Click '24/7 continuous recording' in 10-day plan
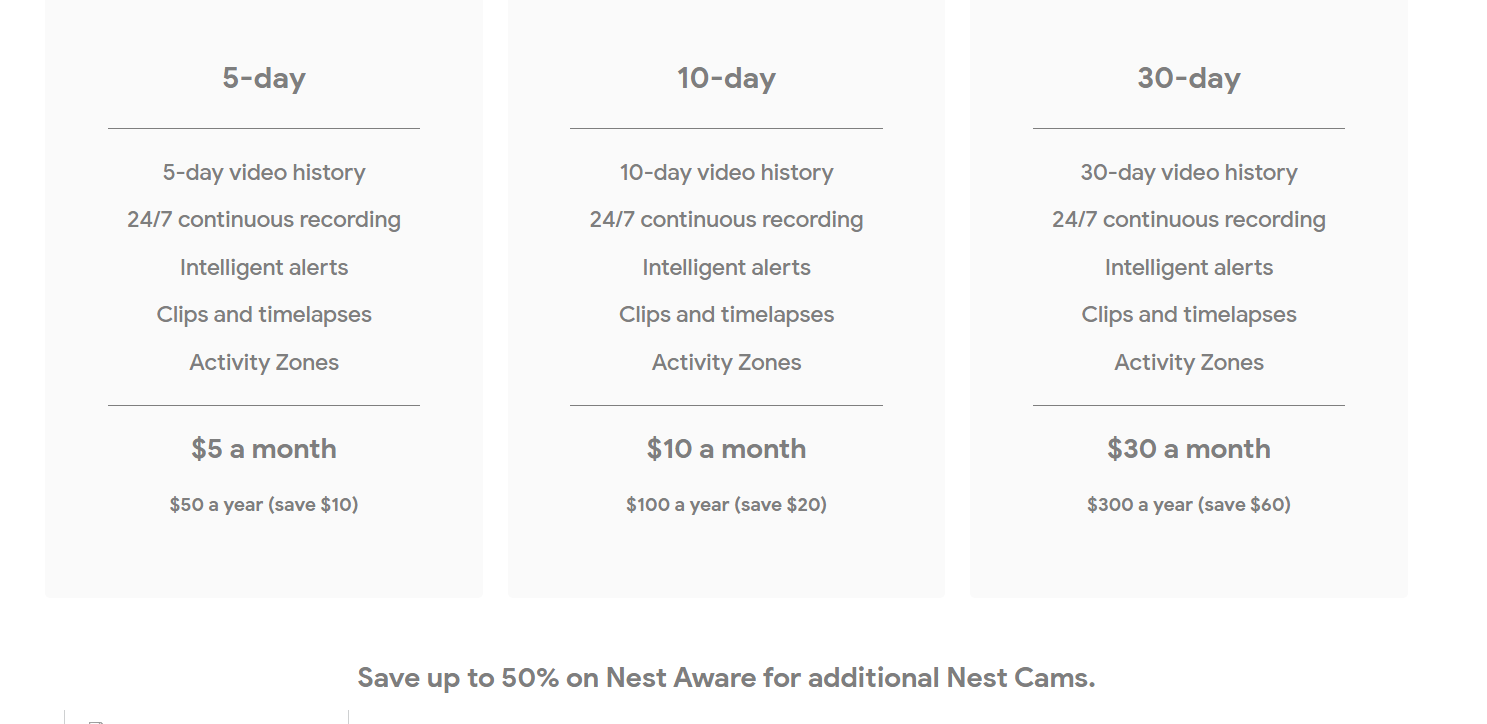 [x=726, y=220]
